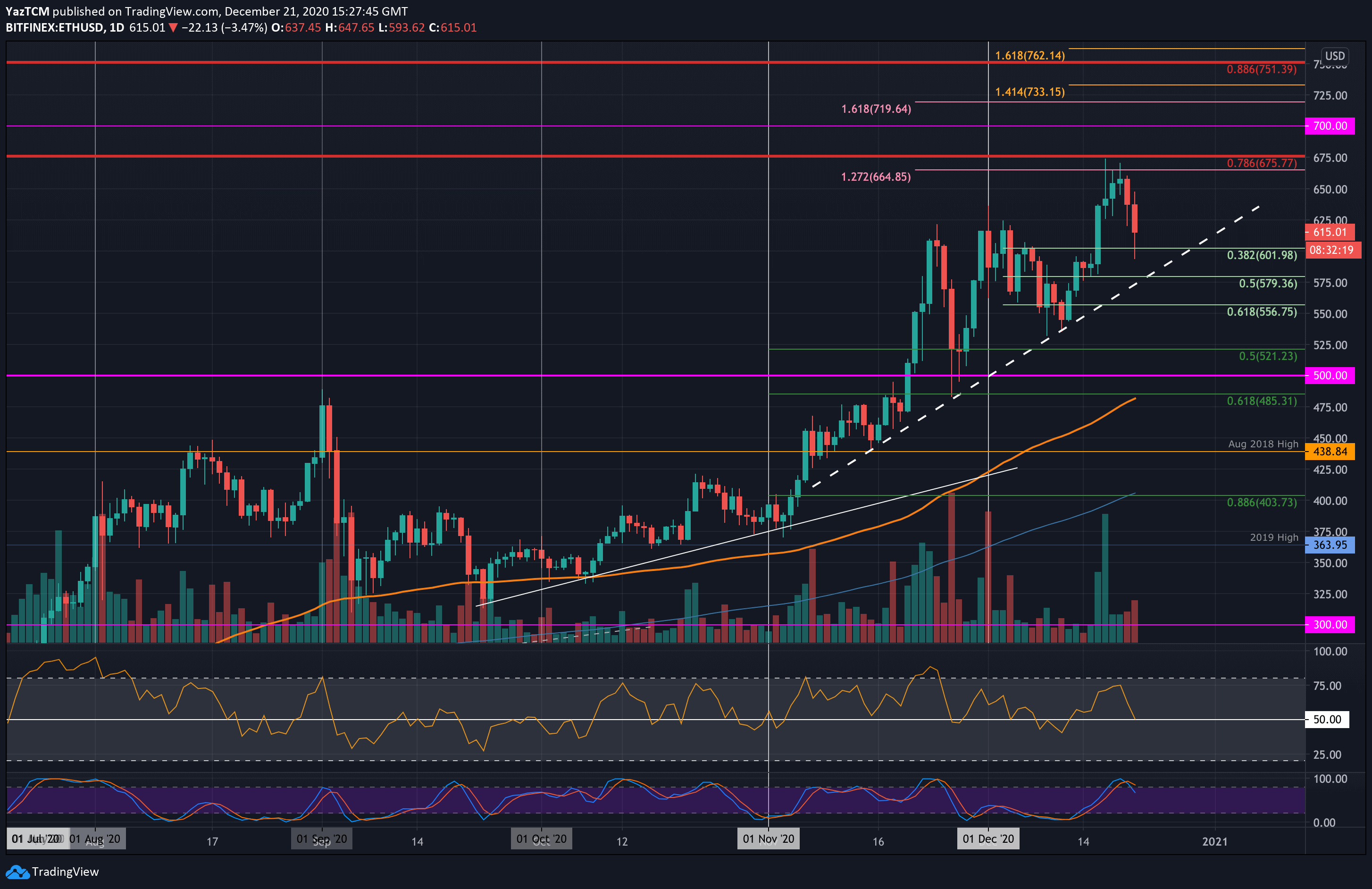This screenshot has width=1372, height=889.
Task: Click the 1.414(733.15) Fibonacci label
Action: [1029, 92]
